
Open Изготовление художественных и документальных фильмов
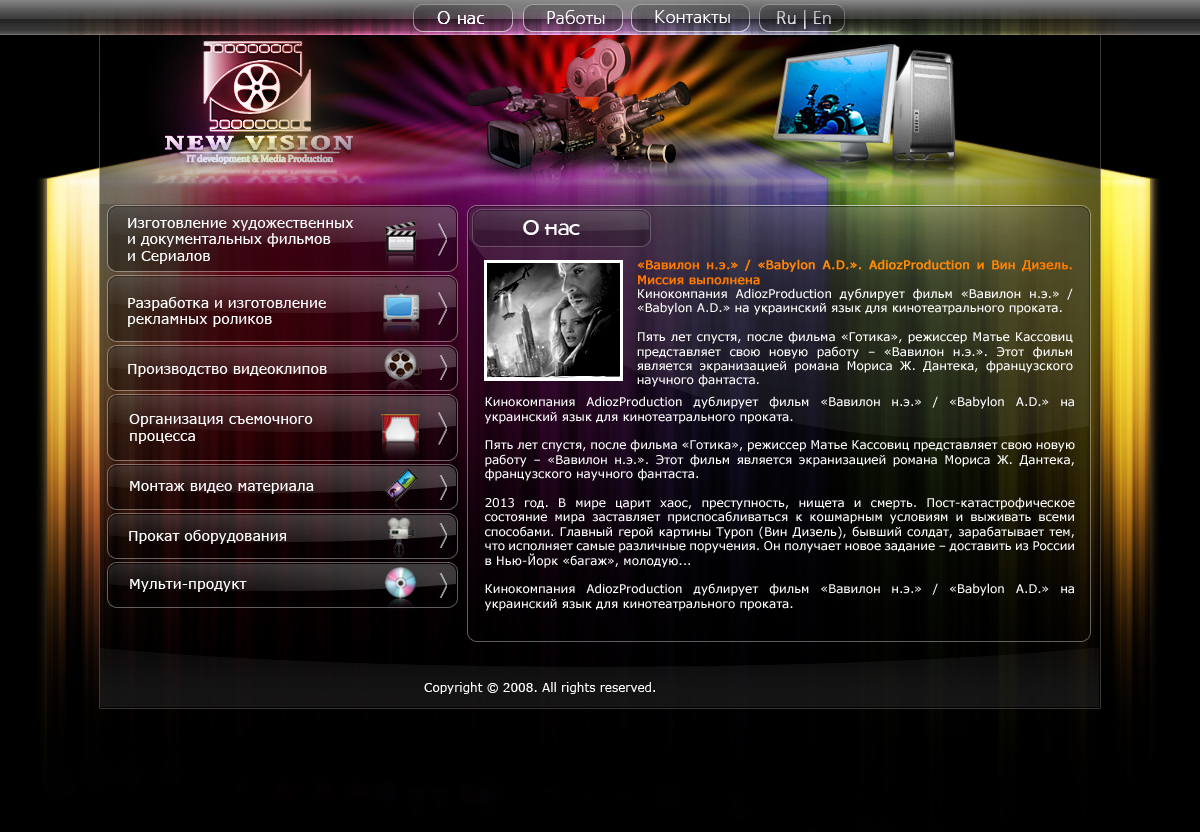(282, 239)
